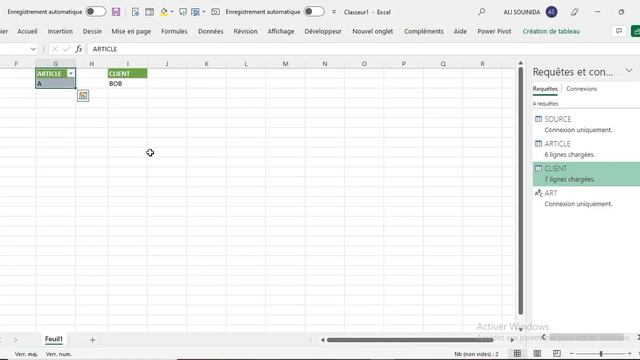Click the formula bar containing ARTICLE
Image resolution: width=640 pixels, height=360 pixels.
pyautogui.click(x=363, y=49)
